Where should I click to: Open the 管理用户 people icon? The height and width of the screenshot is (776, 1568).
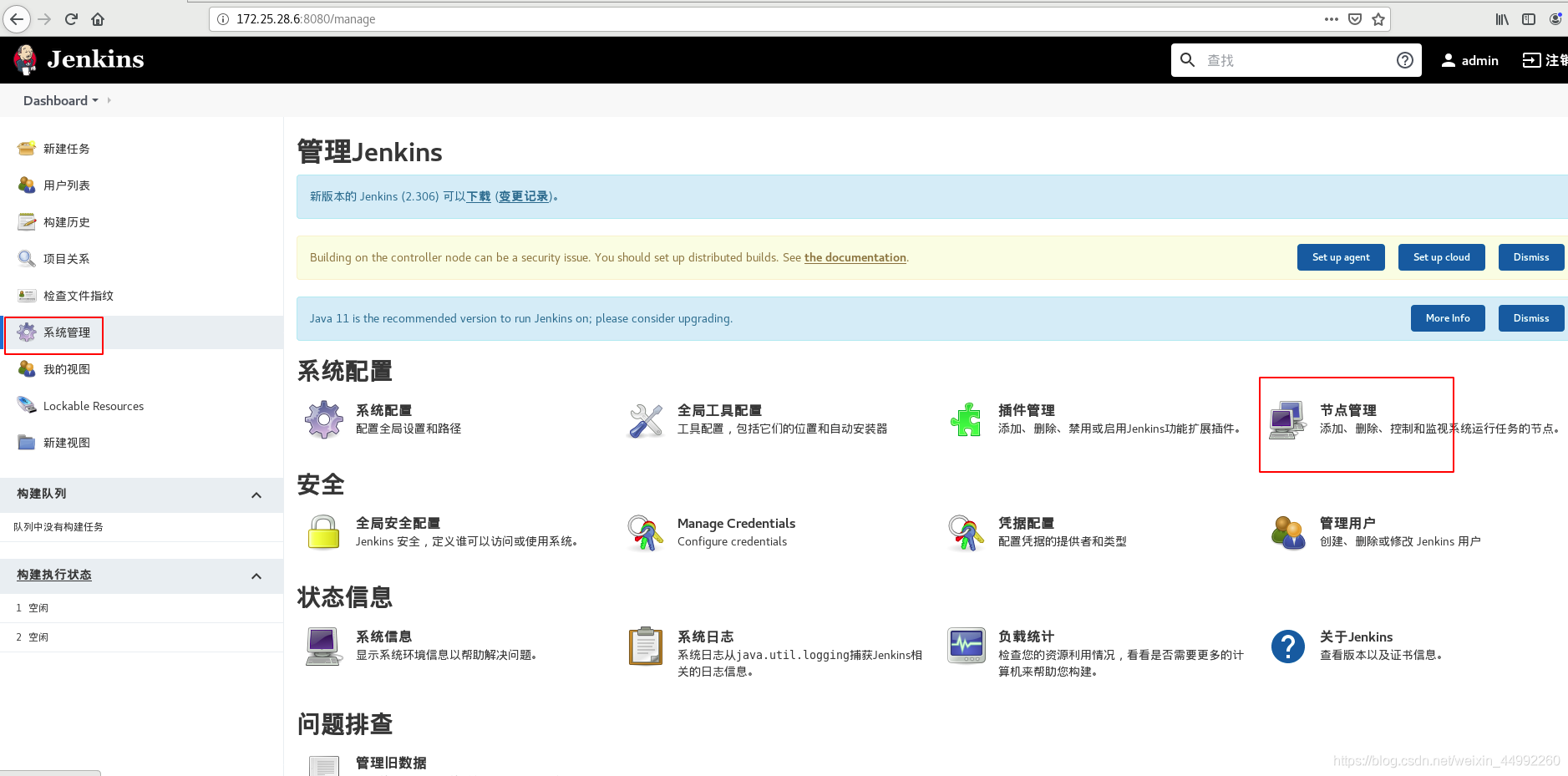click(x=1287, y=533)
